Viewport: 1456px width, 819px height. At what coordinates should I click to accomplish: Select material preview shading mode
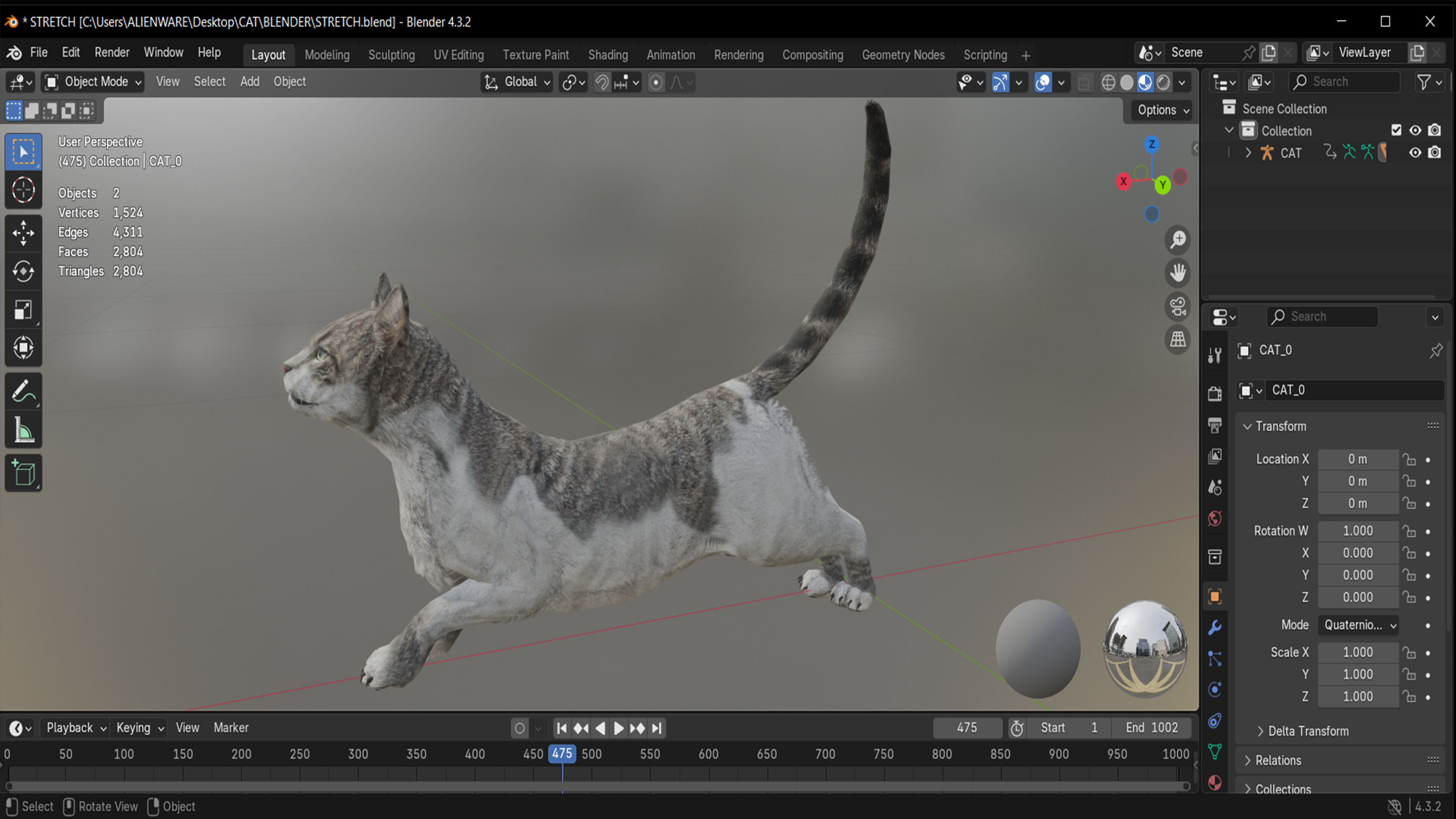pos(1145,83)
